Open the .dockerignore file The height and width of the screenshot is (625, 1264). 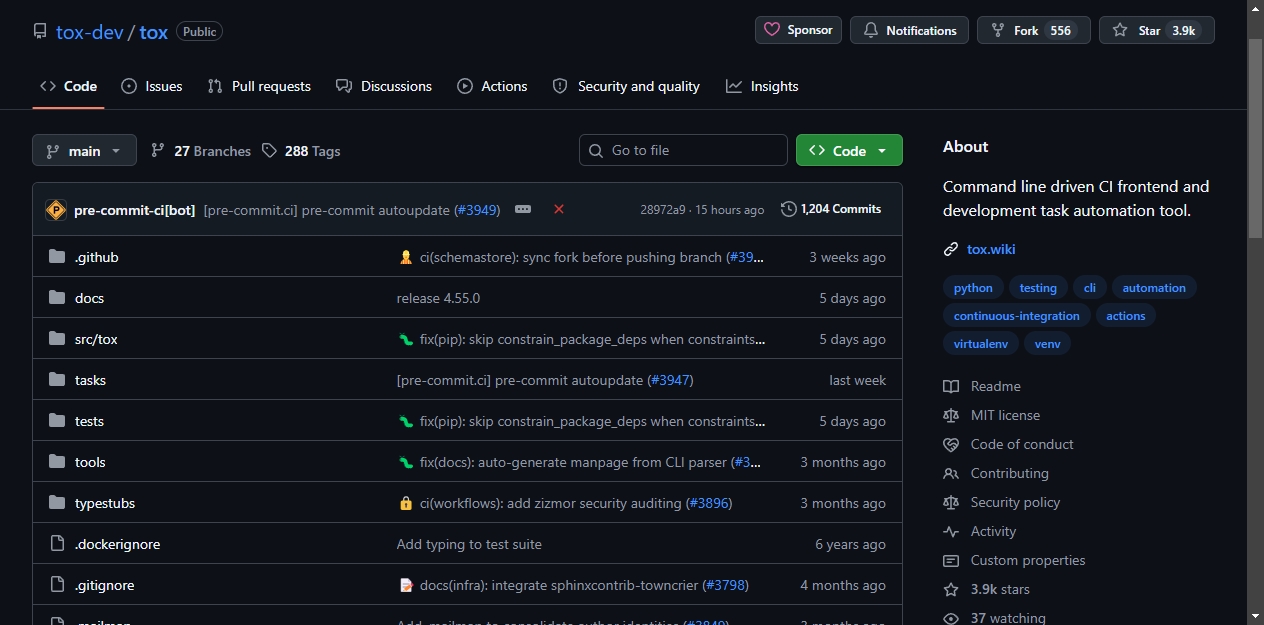pyautogui.click(x=117, y=544)
